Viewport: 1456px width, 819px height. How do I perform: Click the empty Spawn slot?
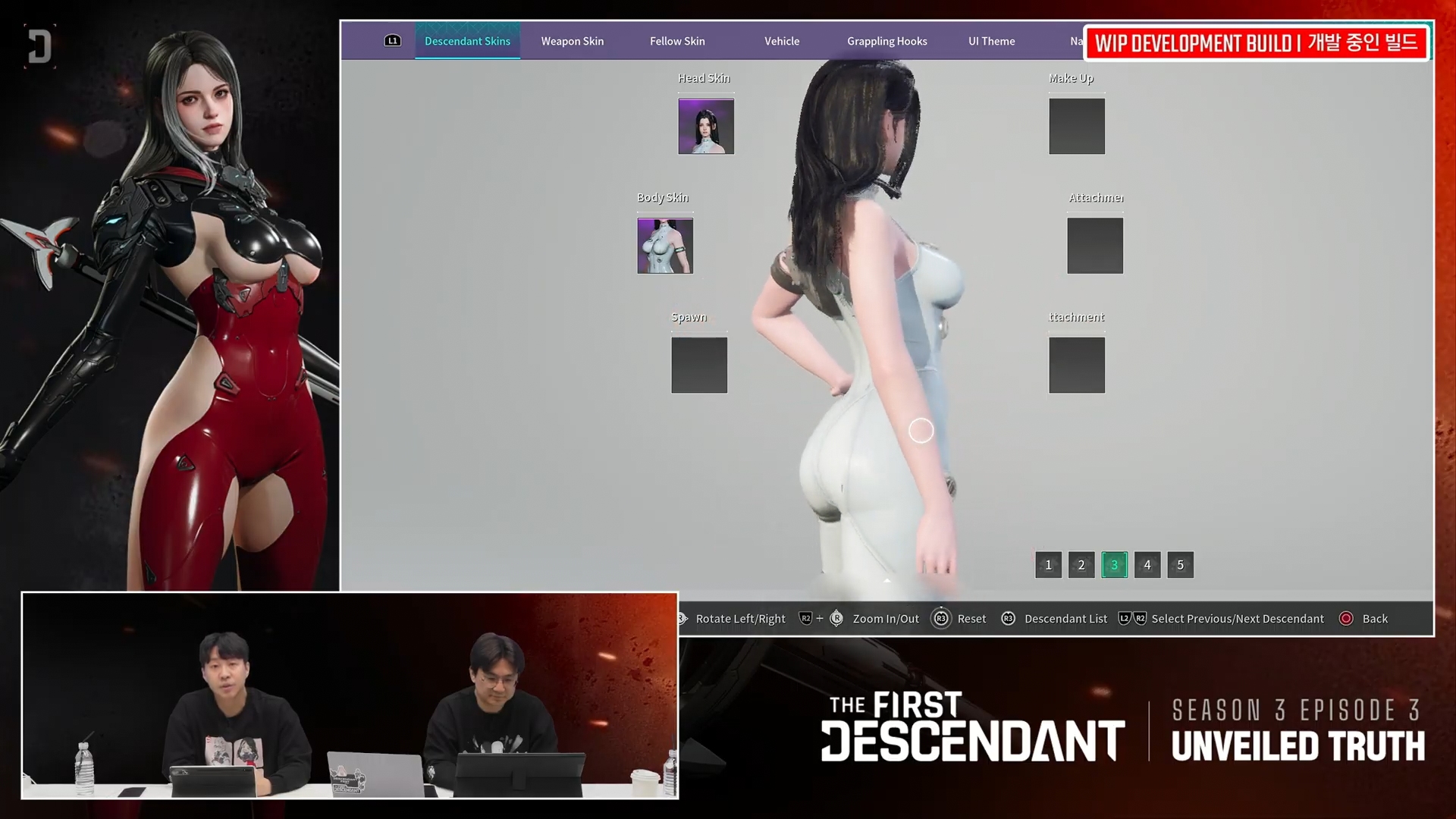(698, 366)
